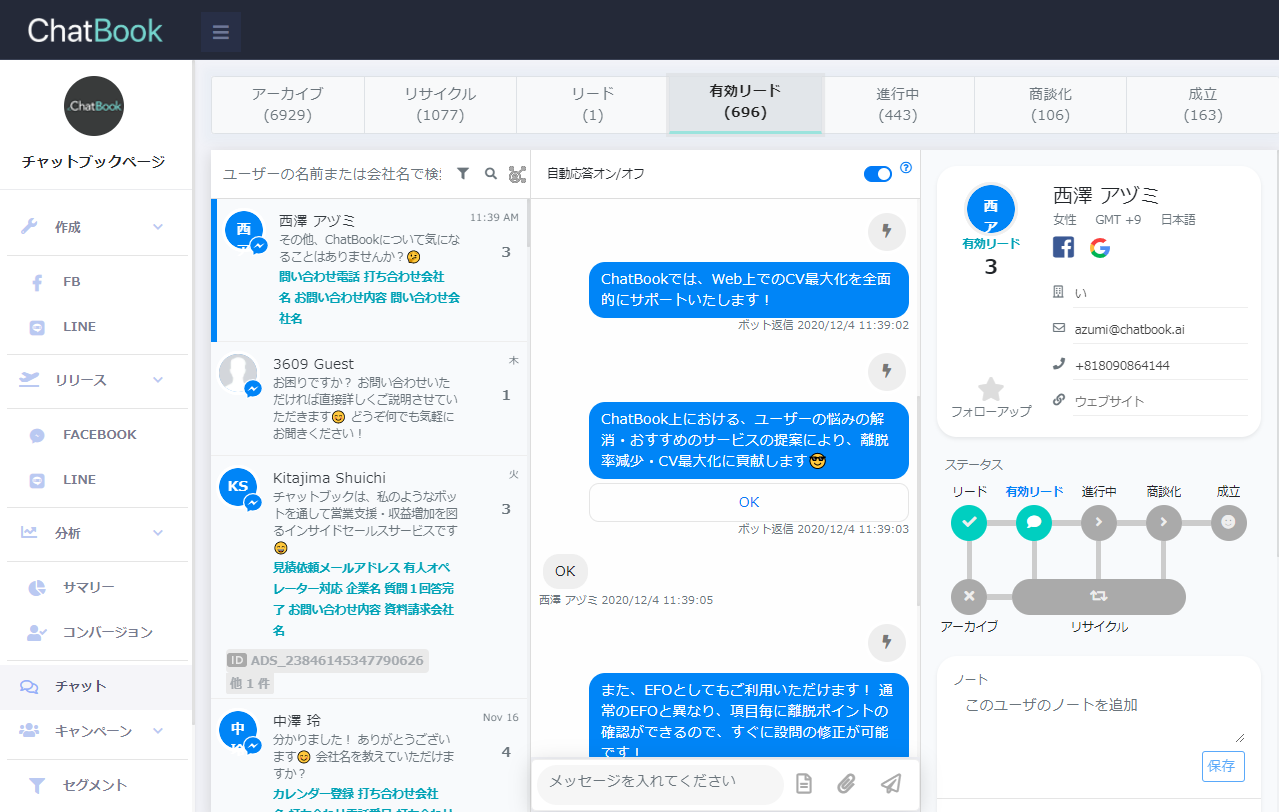The height and width of the screenshot is (812, 1279).
Task: Open セグメント in sidebar
Action: (94, 785)
